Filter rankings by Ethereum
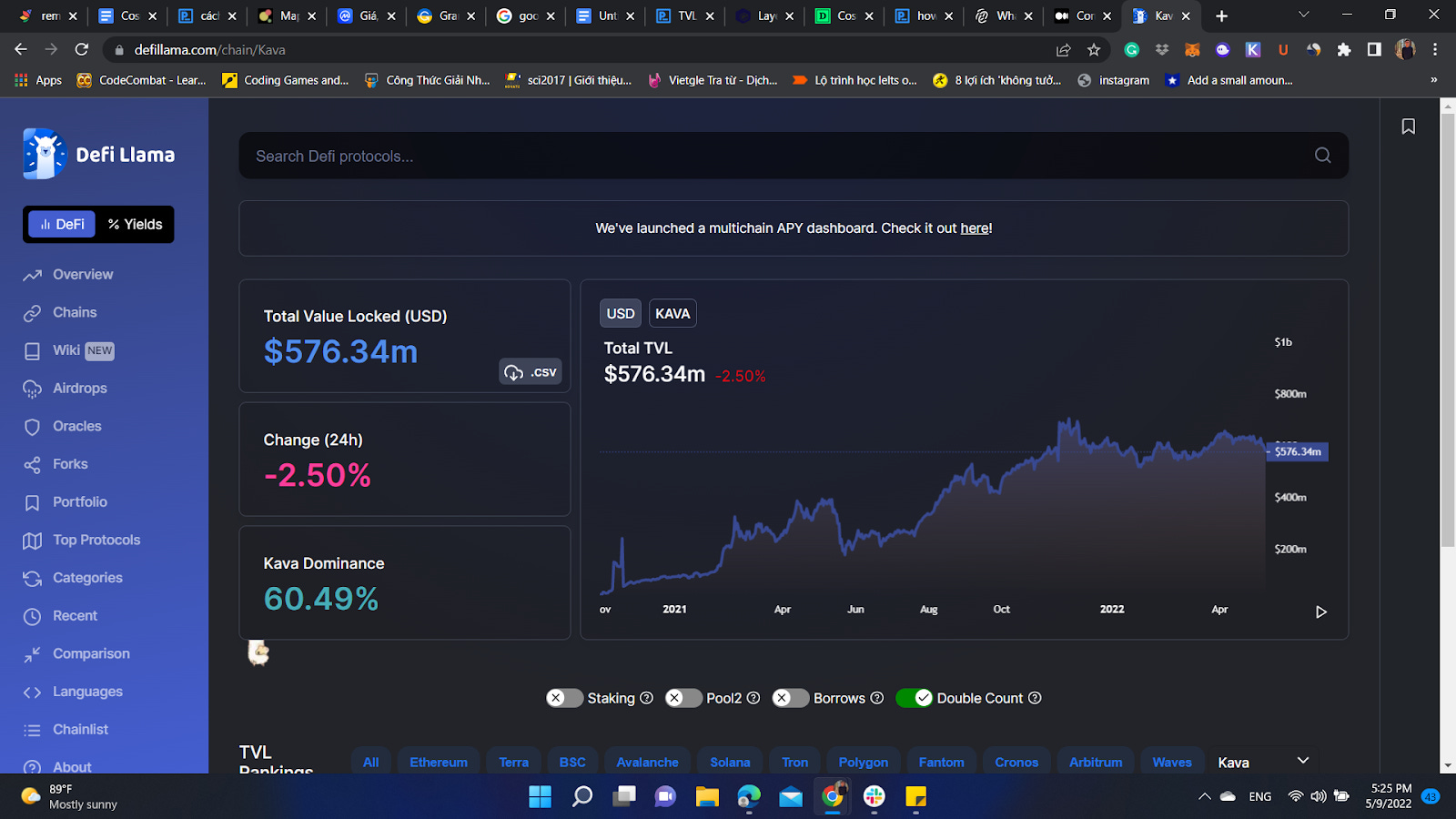 pyautogui.click(x=439, y=763)
